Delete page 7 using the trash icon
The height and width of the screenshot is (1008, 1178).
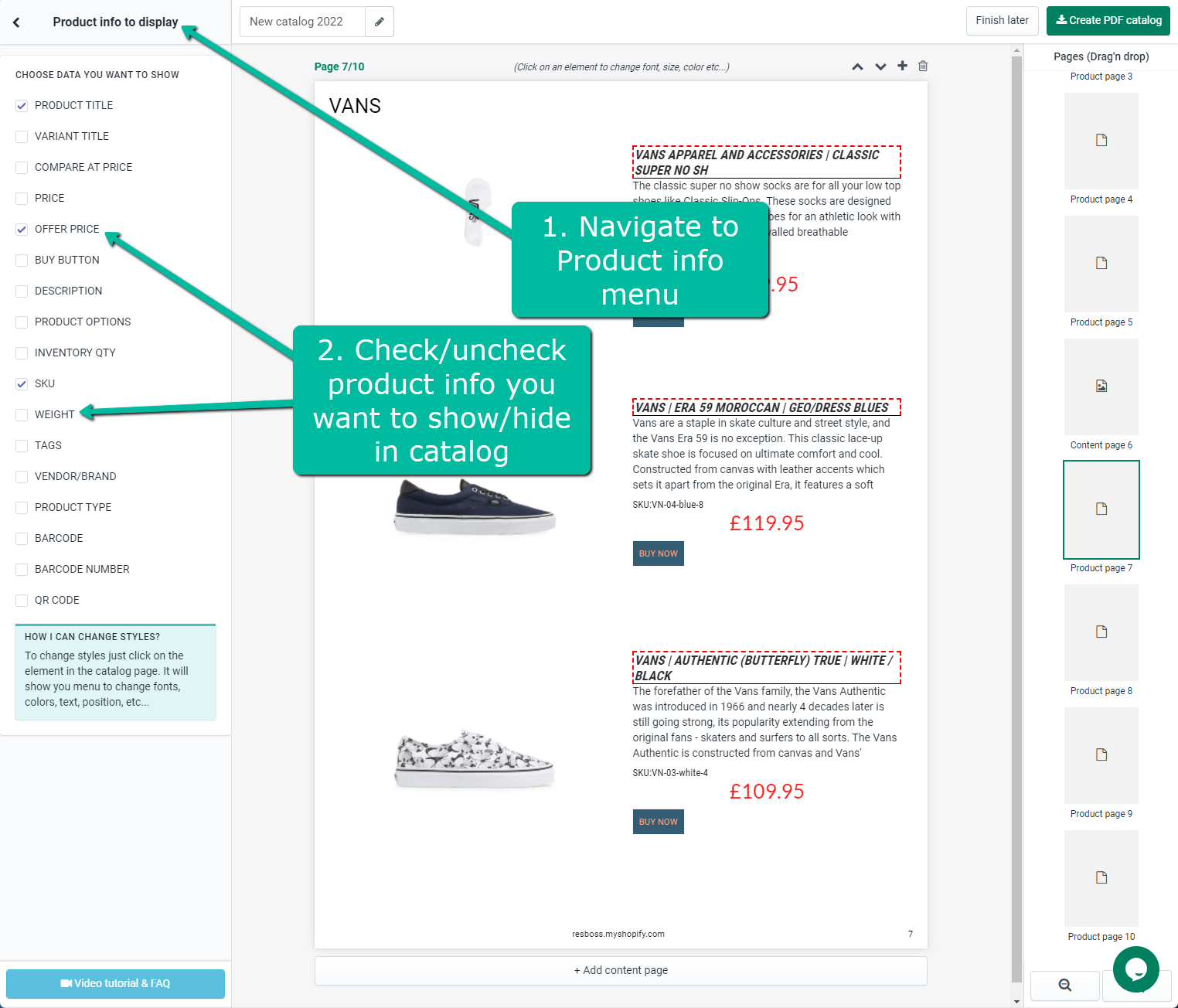click(x=923, y=66)
